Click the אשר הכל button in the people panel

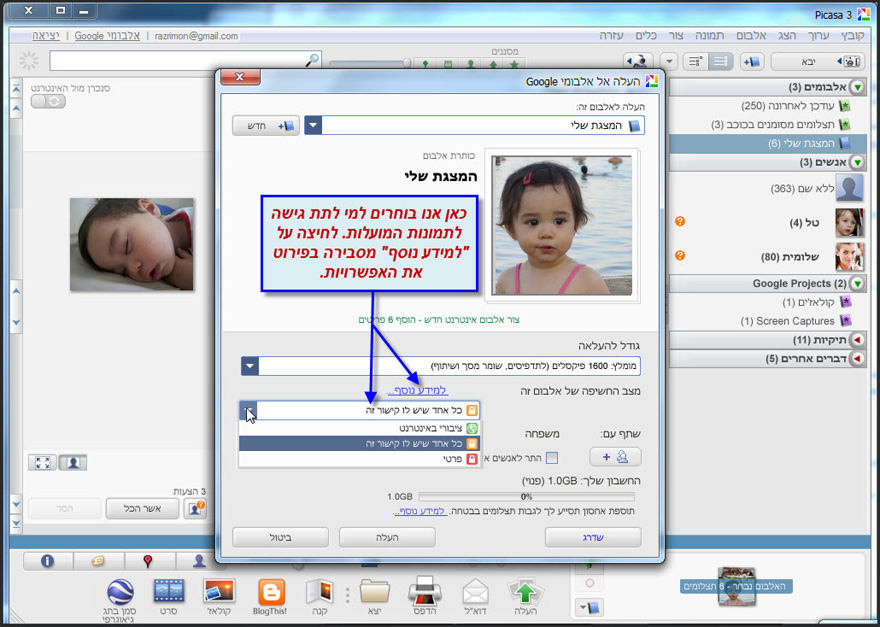pos(143,509)
